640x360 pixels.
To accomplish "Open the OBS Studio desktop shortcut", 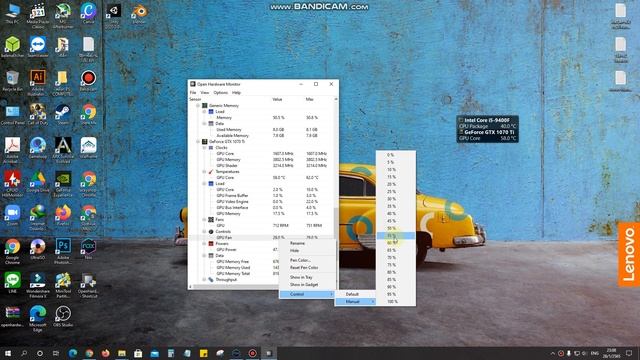I will [x=63, y=316].
